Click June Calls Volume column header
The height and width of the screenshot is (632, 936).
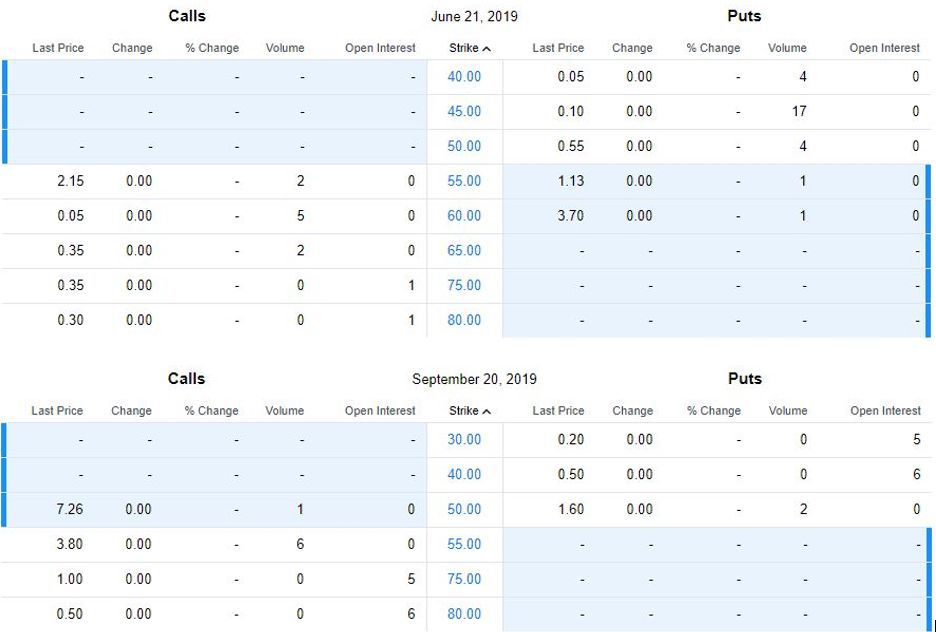pyautogui.click(x=285, y=48)
